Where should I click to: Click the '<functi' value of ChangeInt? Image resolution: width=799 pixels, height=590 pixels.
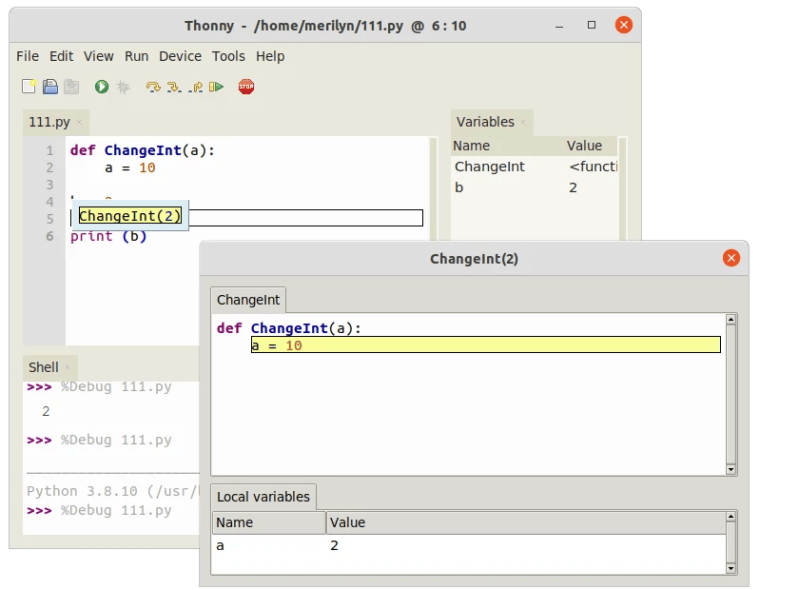click(x=593, y=167)
